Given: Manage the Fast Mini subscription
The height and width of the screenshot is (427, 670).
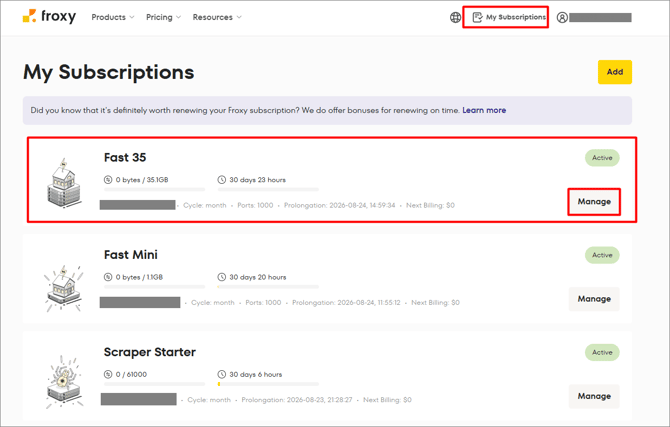Looking at the screenshot, I should [x=594, y=299].
